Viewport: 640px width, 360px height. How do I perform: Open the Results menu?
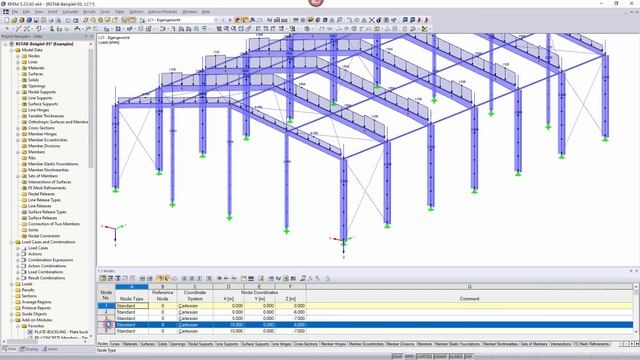tap(89, 12)
